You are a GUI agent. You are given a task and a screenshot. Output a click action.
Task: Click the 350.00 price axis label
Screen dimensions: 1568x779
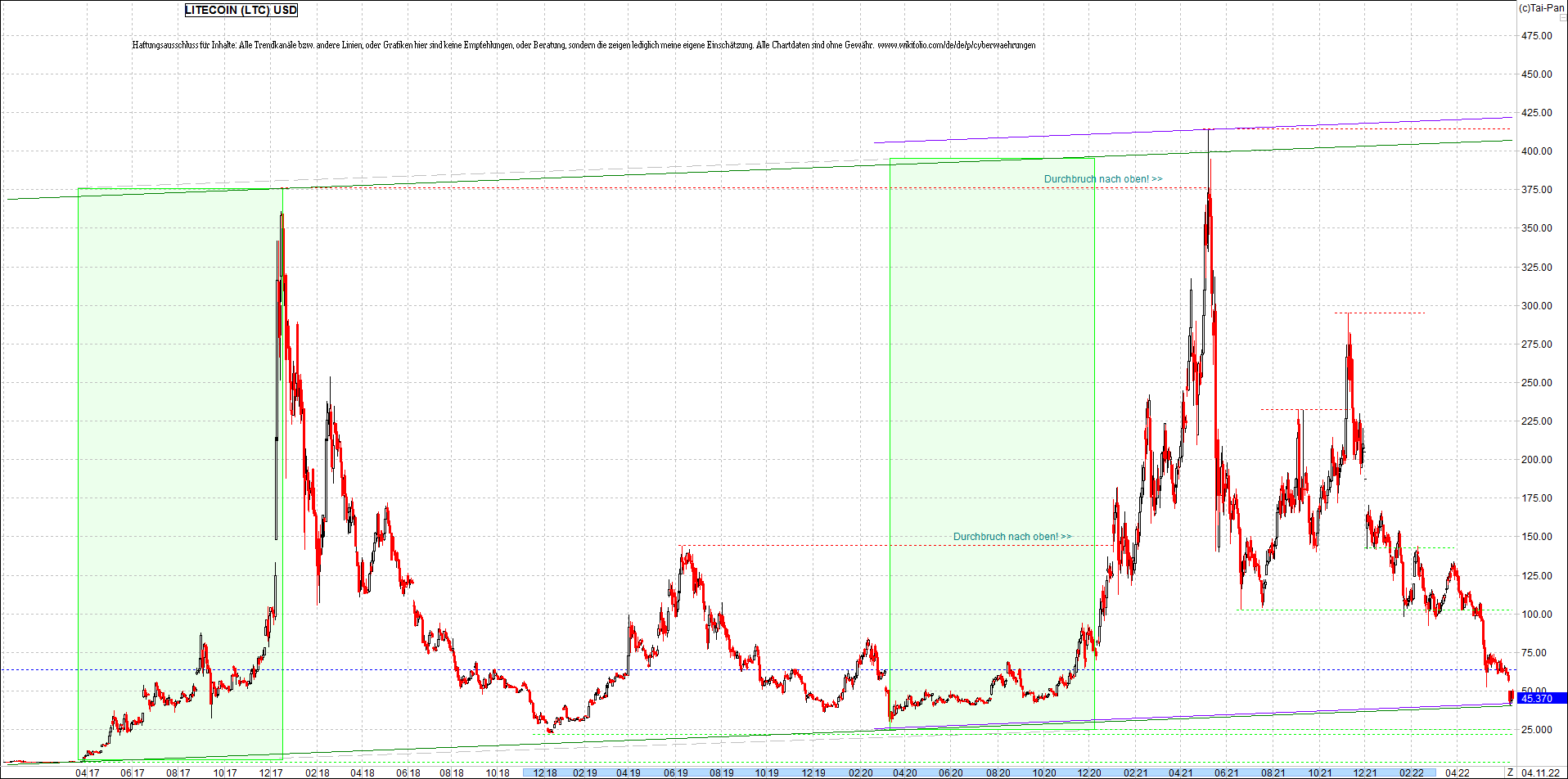[1536, 228]
